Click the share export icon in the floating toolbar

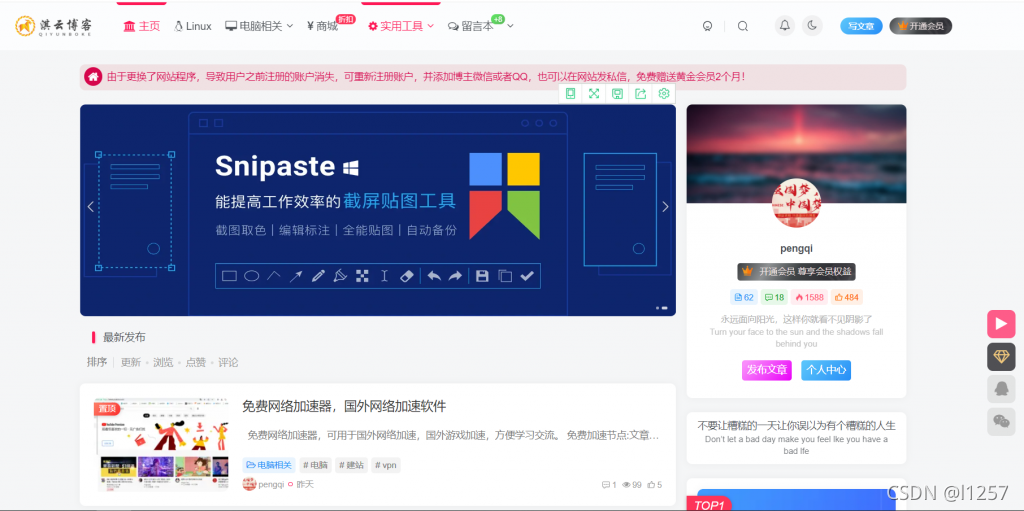[641, 93]
